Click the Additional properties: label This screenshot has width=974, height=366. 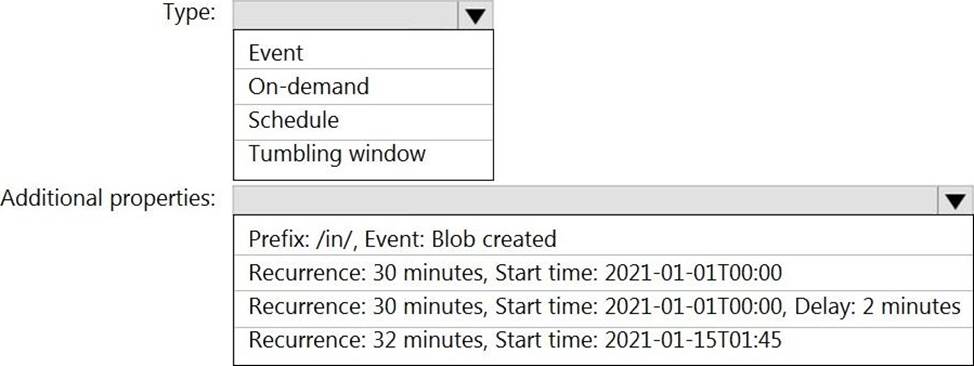pyautogui.click(x=109, y=199)
